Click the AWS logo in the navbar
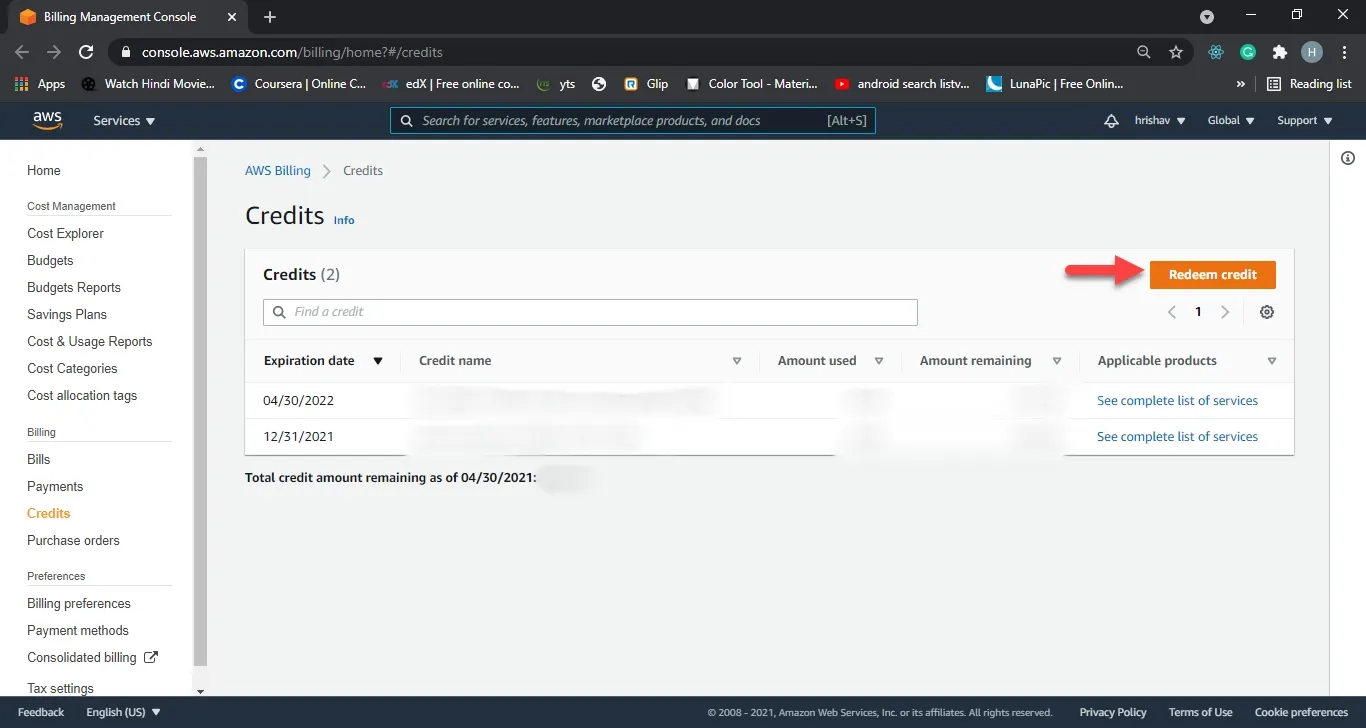 [x=46, y=120]
